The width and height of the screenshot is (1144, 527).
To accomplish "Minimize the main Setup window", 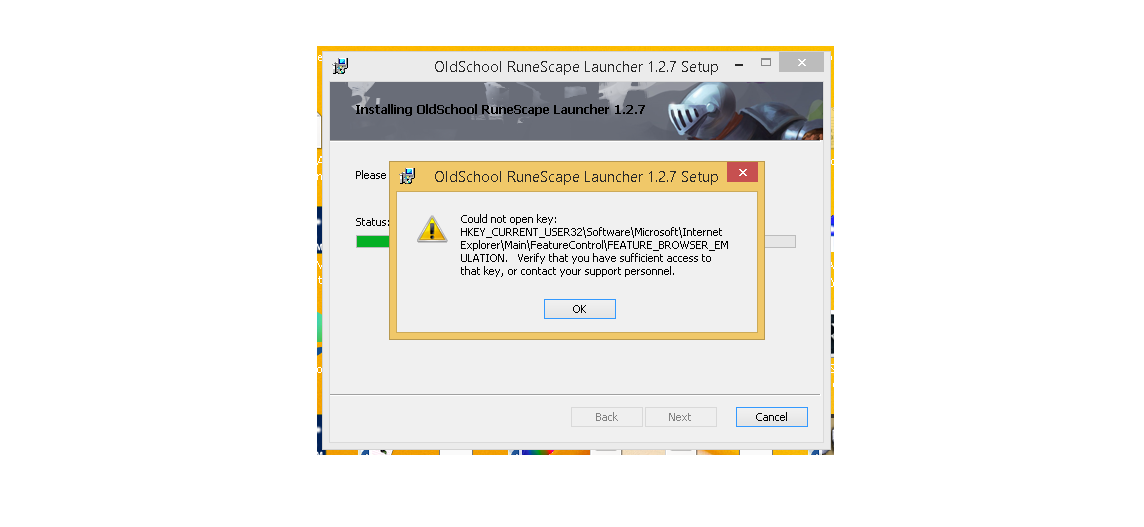I will [x=739, y=64].
